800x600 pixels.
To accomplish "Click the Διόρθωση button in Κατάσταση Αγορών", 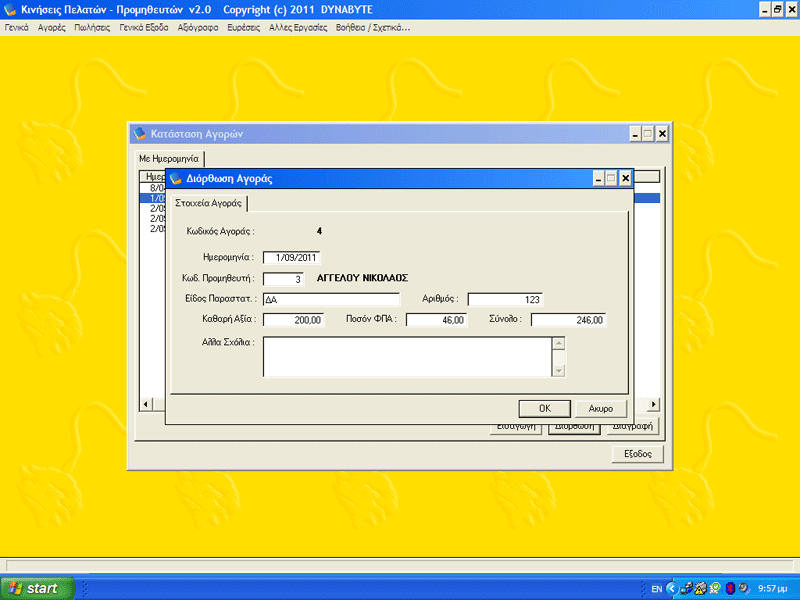I will (574, 427).
